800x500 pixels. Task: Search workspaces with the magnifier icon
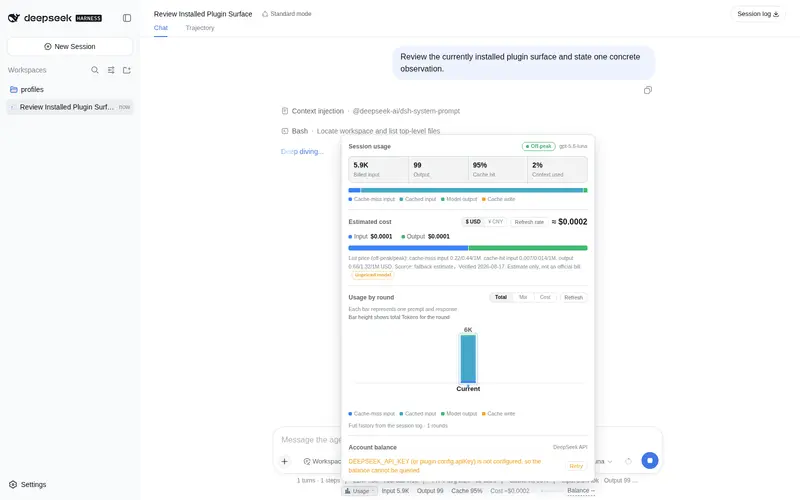95,70
